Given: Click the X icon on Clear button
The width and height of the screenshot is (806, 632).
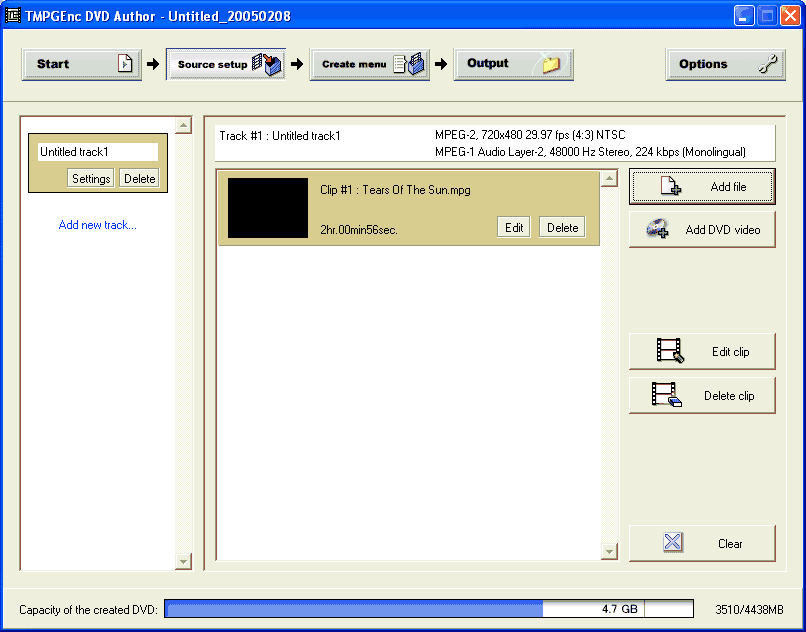Looking at the screenshot, I should pyautogui.click(x=673, y=543).
